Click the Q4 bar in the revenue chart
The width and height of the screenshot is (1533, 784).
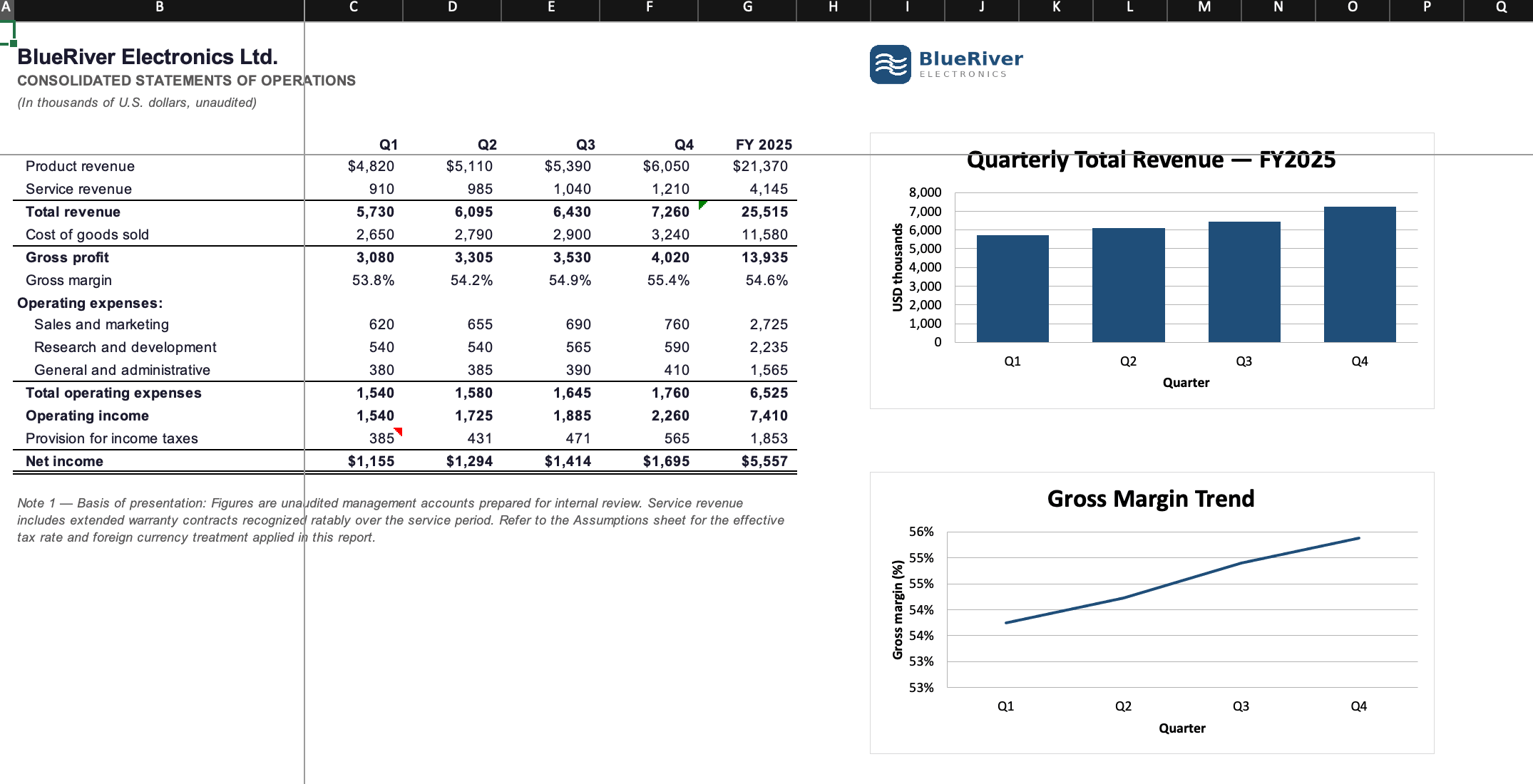(x=1360, y=274)
